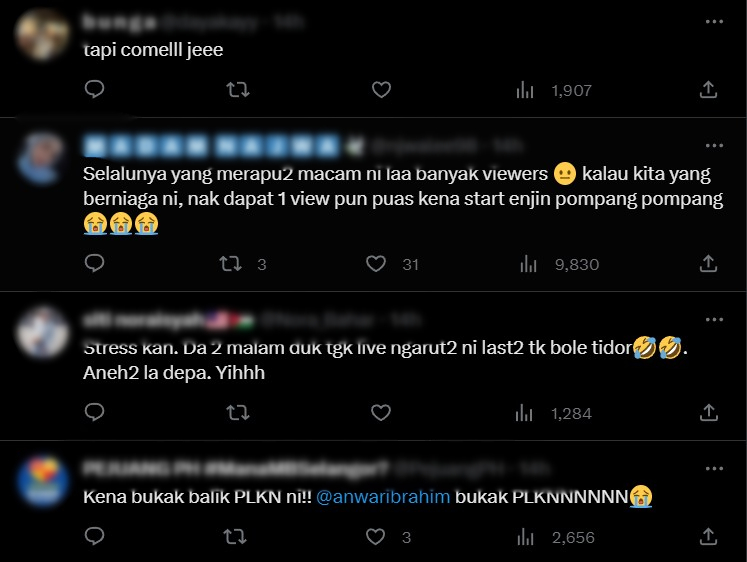This screenshot has height=562, width=747.
Task: Share the 'Selalunya yang merapu2' tweet
Action: 708,263
